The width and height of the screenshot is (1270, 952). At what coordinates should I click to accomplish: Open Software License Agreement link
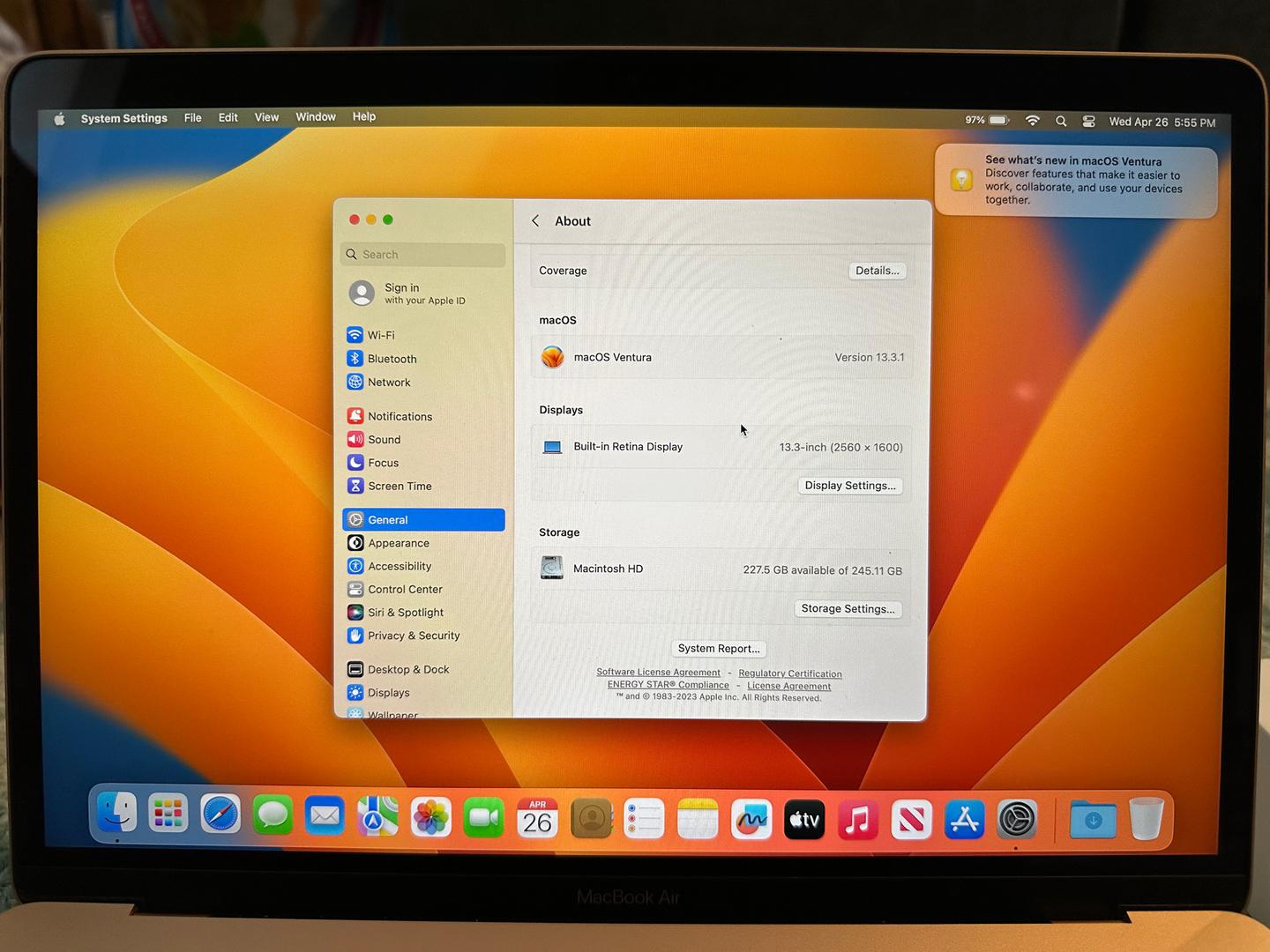point(658,673)
